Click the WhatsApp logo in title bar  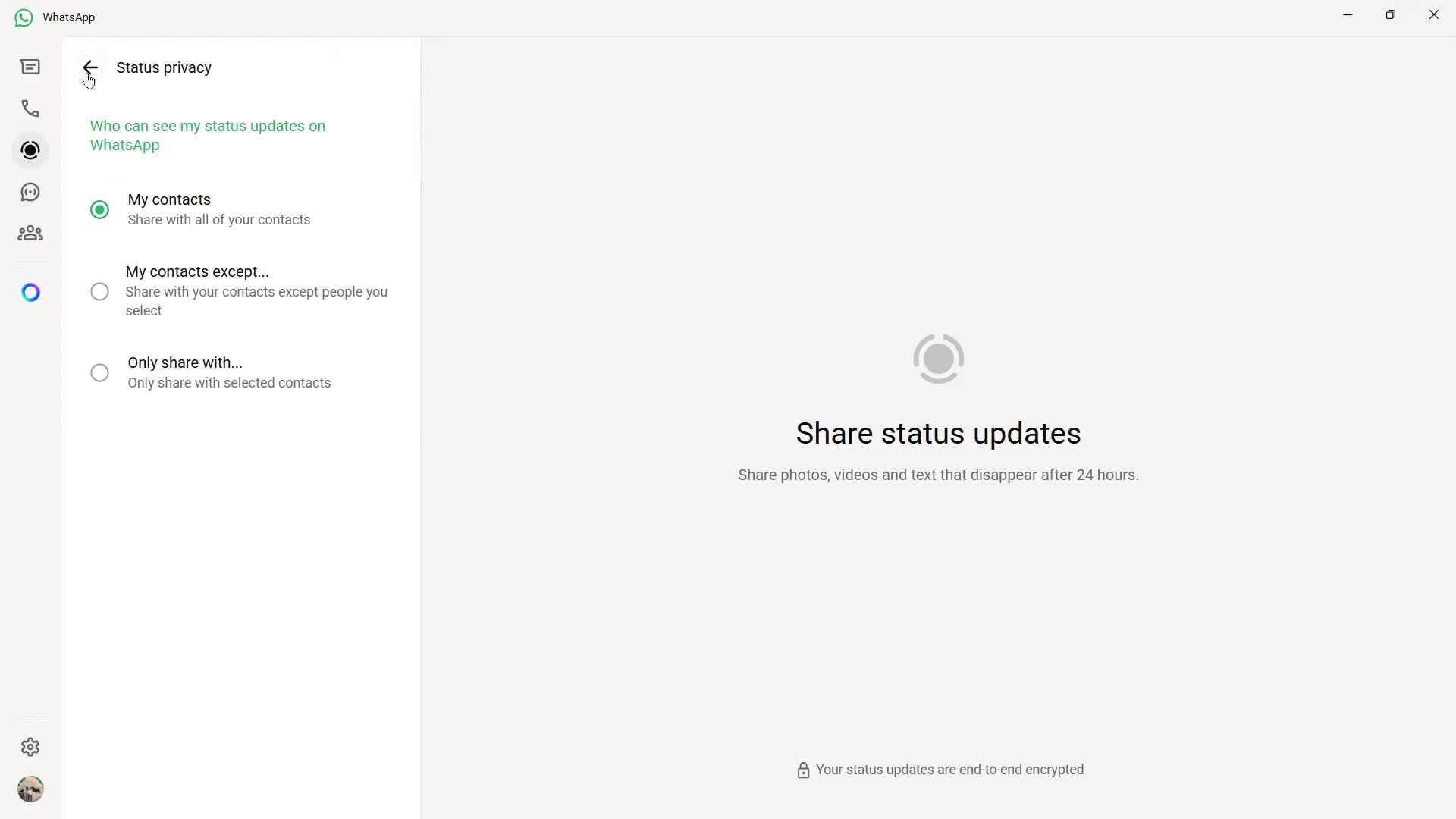coord(24,17)
